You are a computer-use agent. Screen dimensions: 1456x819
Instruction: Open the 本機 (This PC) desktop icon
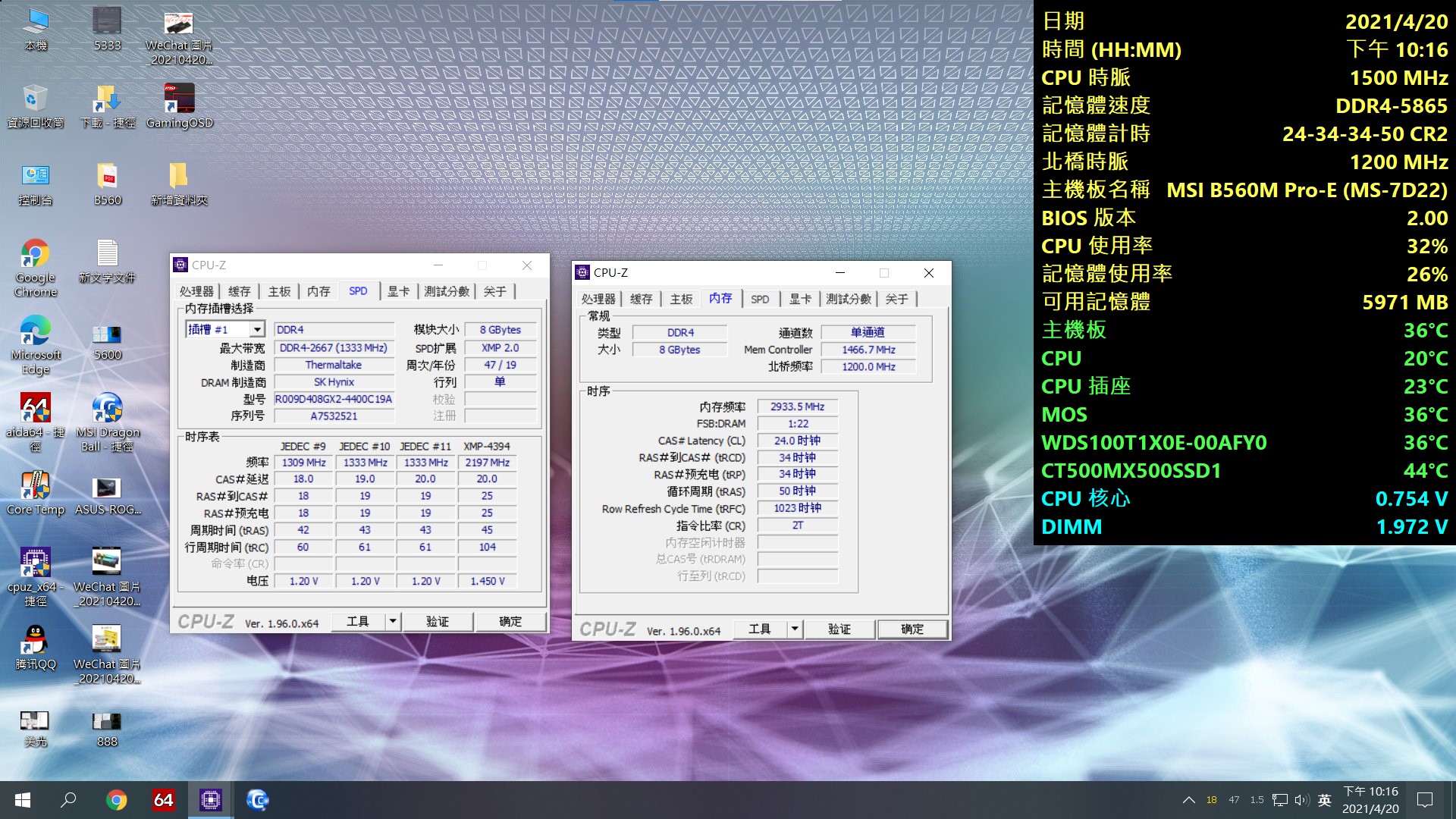tap(36, 30)
